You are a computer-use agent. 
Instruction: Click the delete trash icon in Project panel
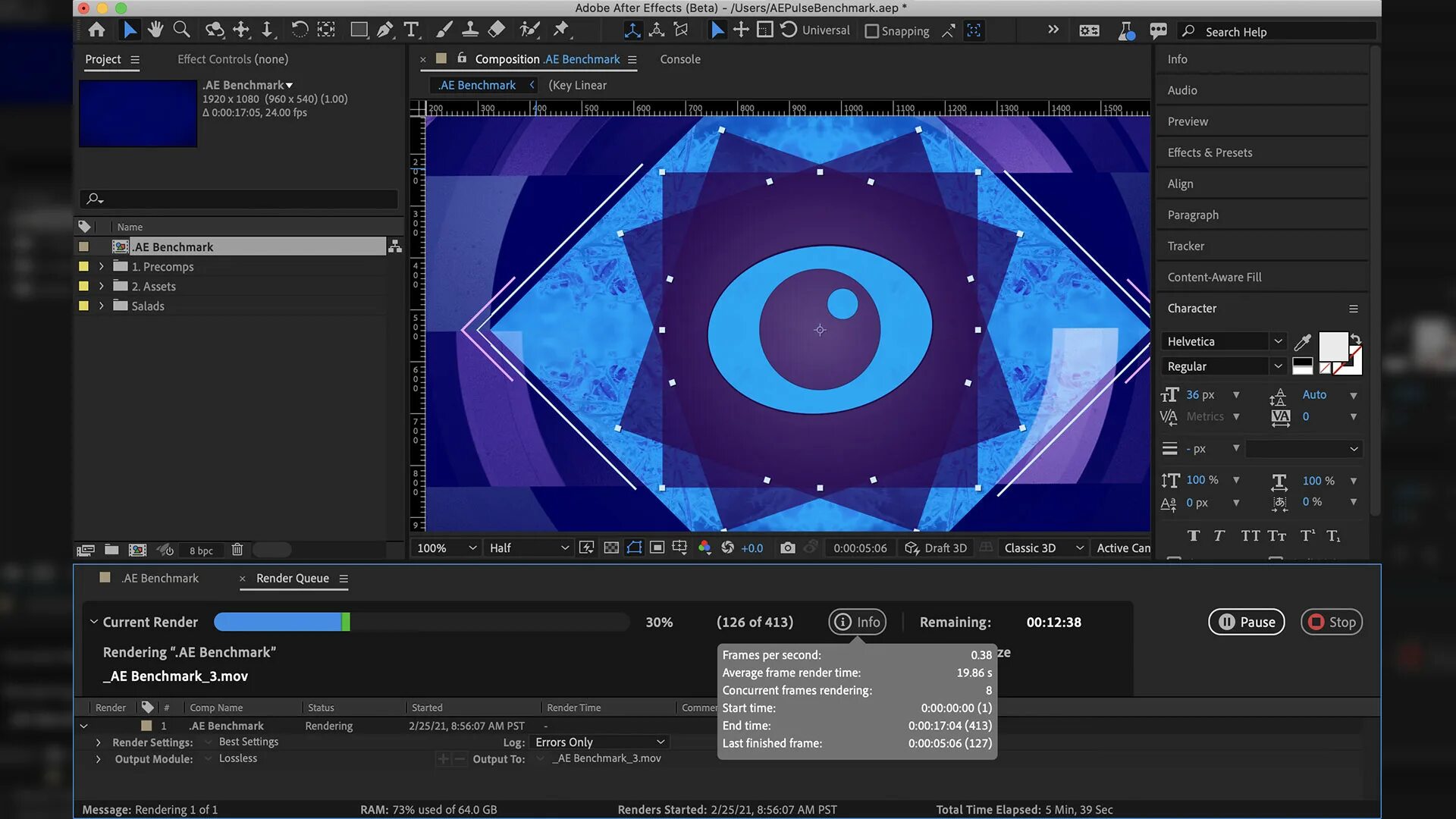pos(237,550)
